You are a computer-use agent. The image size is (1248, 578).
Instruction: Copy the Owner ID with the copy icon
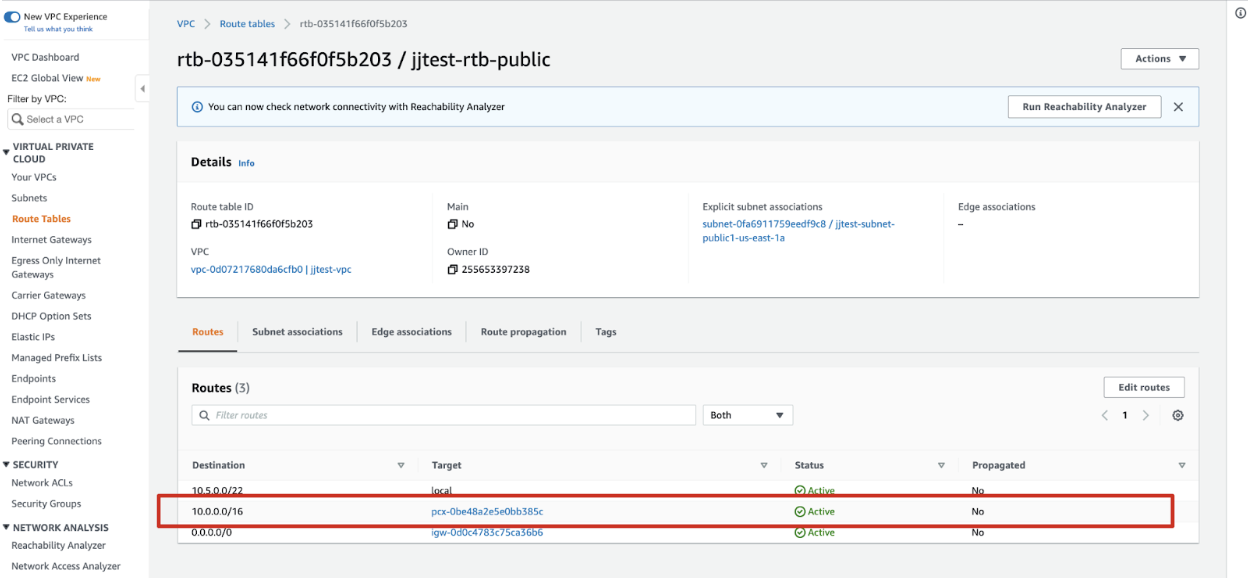click(x=452, y=270)
